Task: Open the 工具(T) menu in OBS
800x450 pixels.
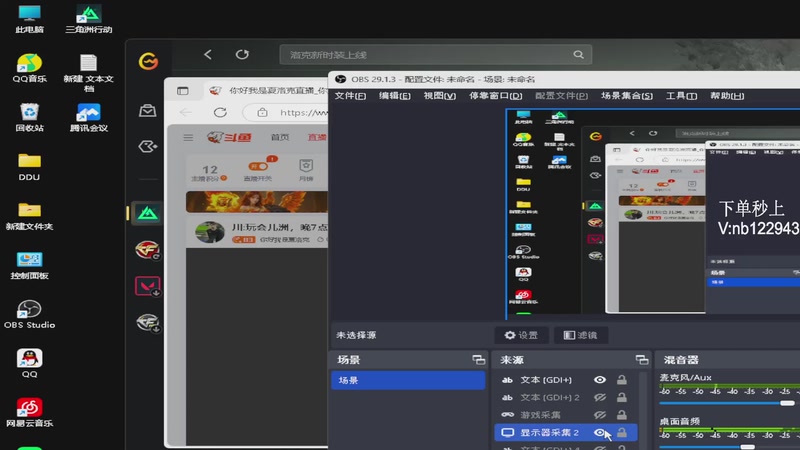Action: pyautogui.click(x=681, y=96)
